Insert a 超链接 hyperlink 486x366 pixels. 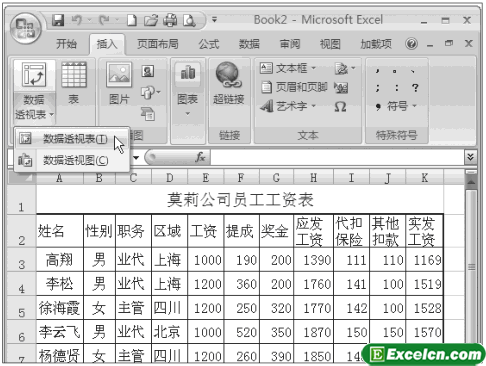pos(228,83)
